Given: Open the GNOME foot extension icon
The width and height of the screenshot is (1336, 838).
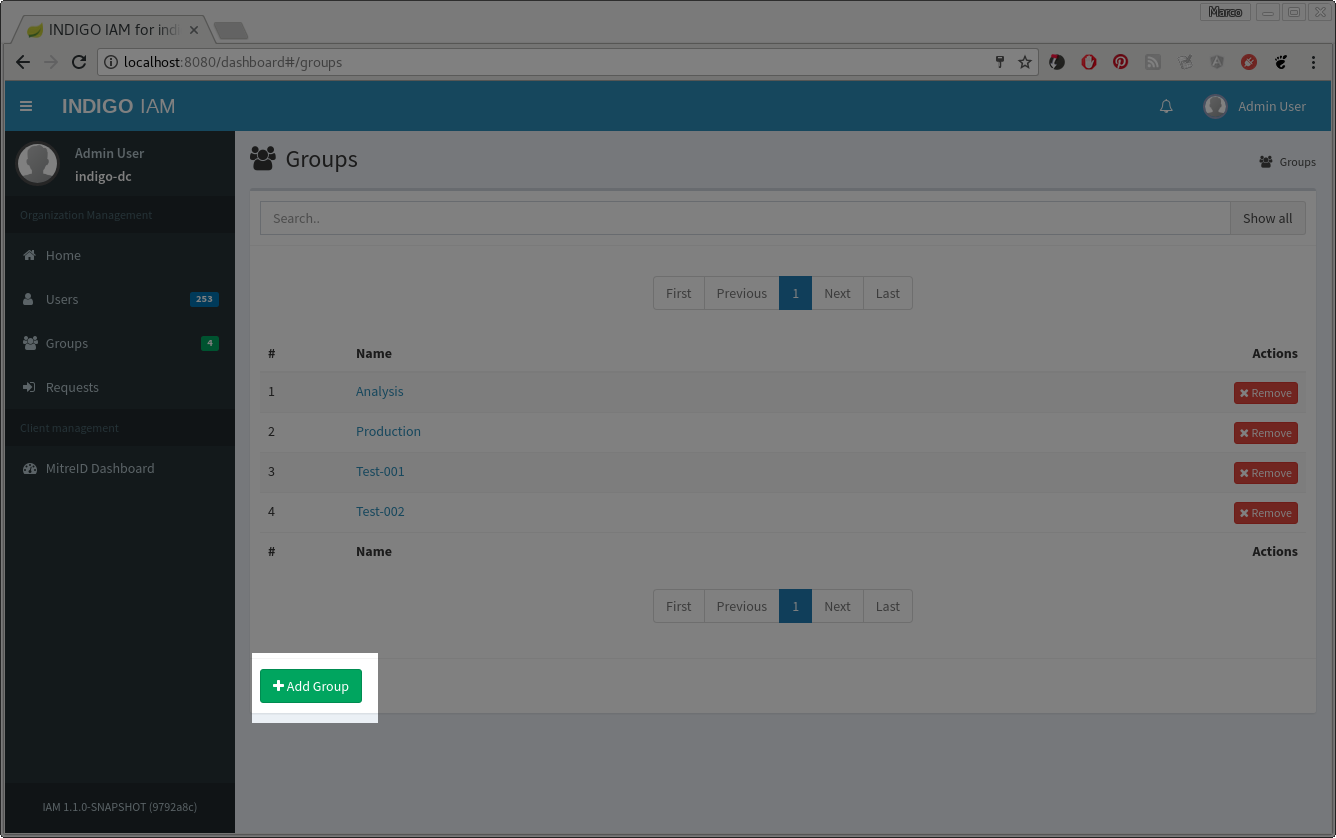Looking at the screenshot, I should pyautogui.click(x=1281, y=62).
